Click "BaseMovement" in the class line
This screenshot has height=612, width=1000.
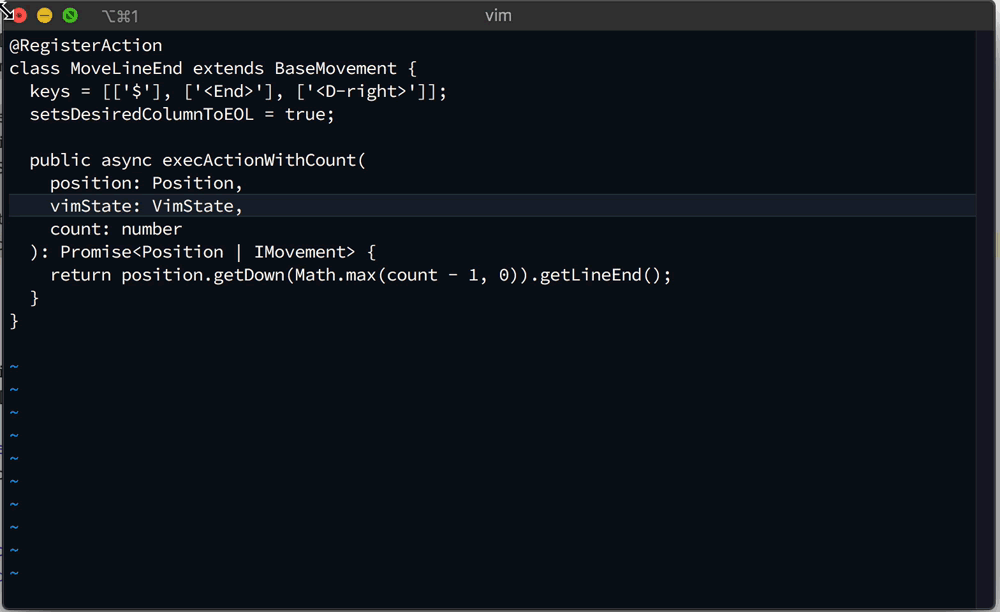(x=335, y=69)
